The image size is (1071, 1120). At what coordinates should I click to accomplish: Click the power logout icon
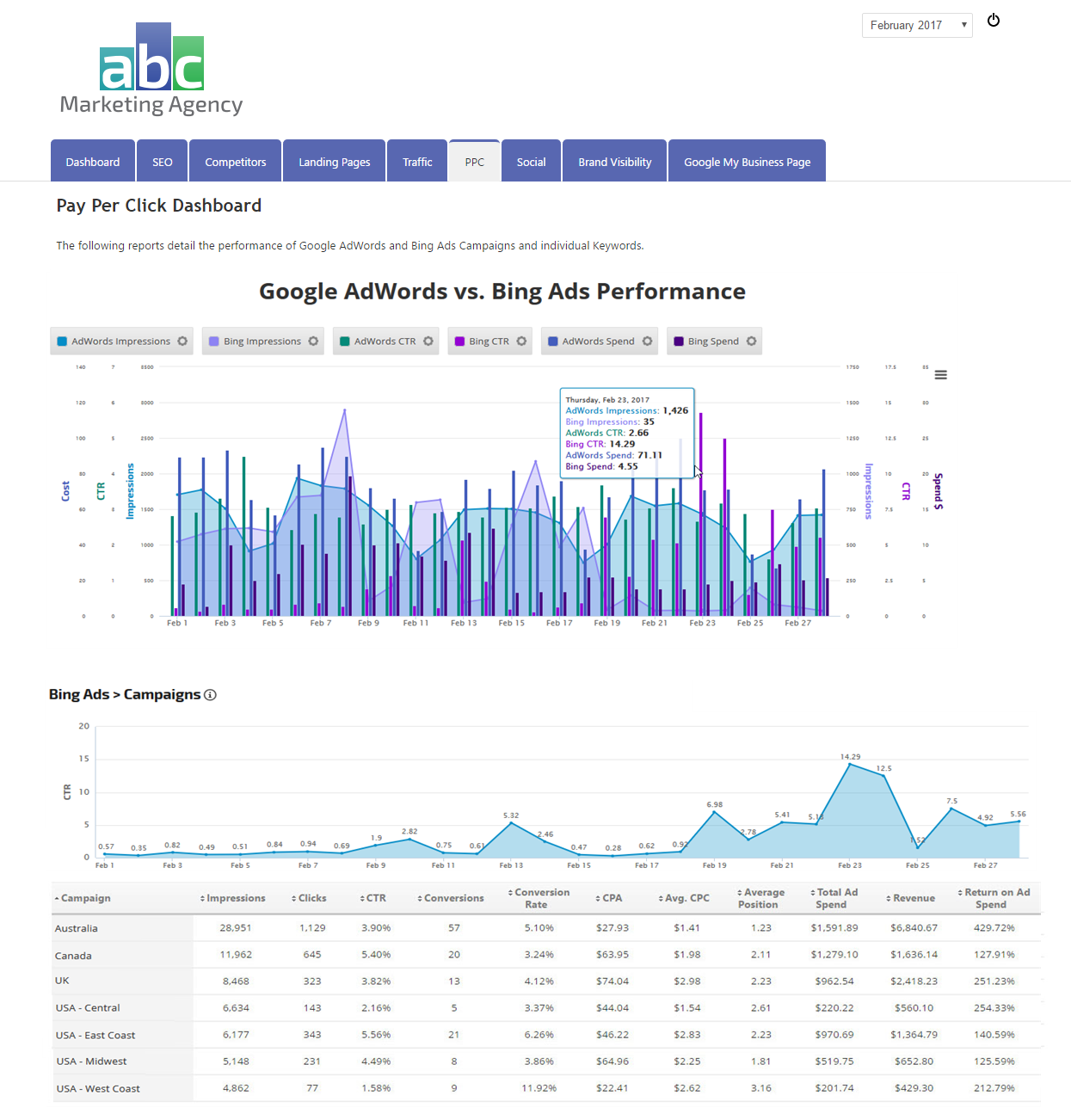994,21
